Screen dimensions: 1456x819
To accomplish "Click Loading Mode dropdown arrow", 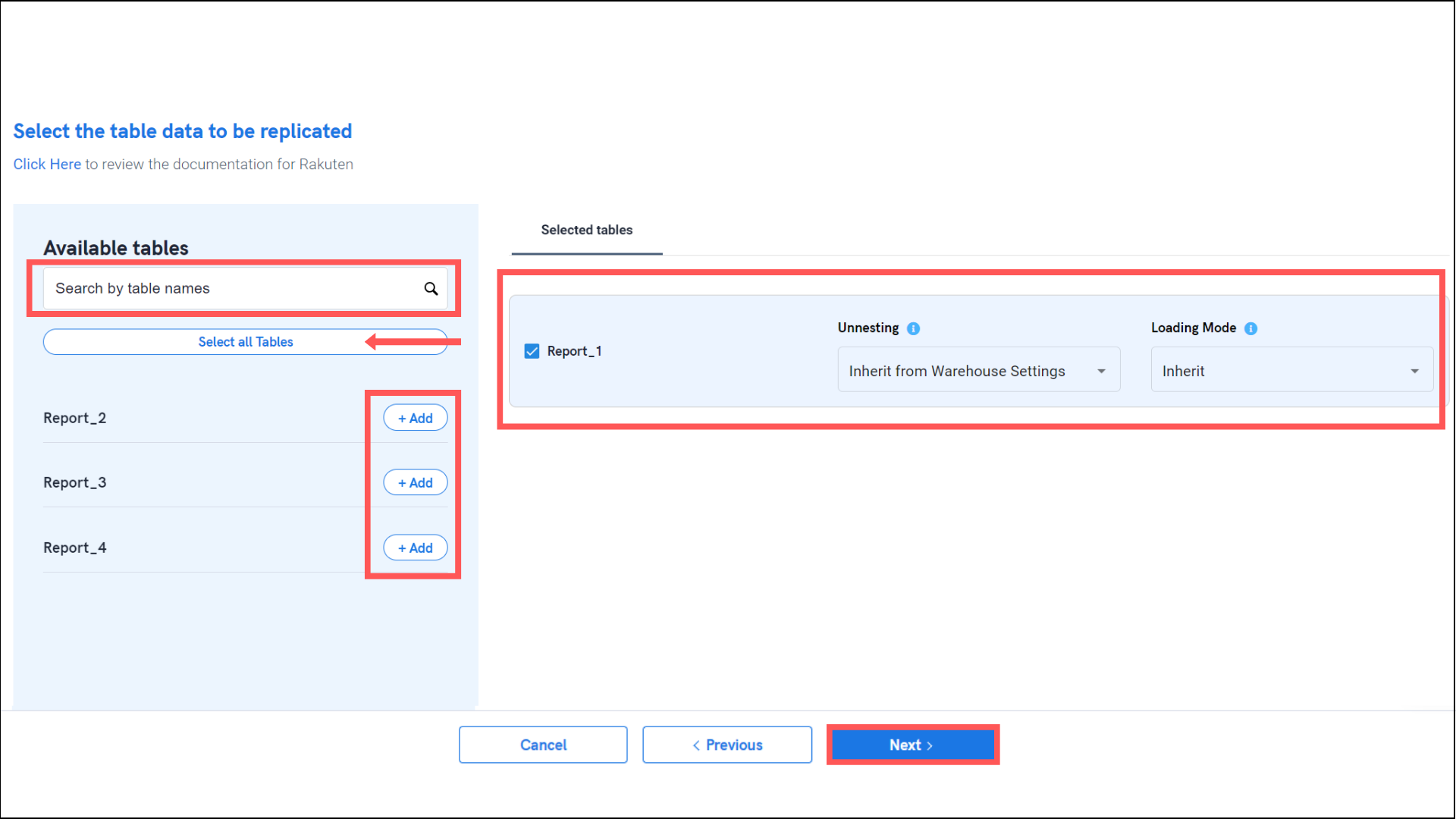I will tap(1414, 372).
